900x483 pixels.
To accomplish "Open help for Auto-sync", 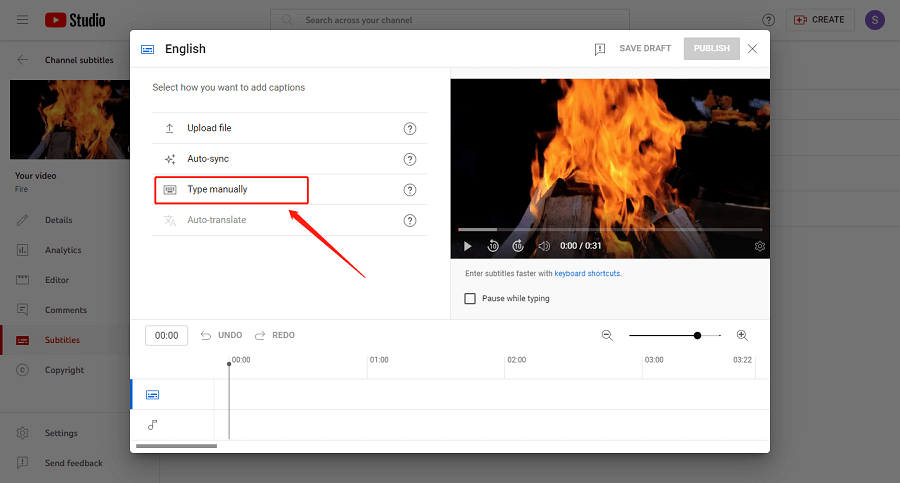I will (x=410, y=159).
